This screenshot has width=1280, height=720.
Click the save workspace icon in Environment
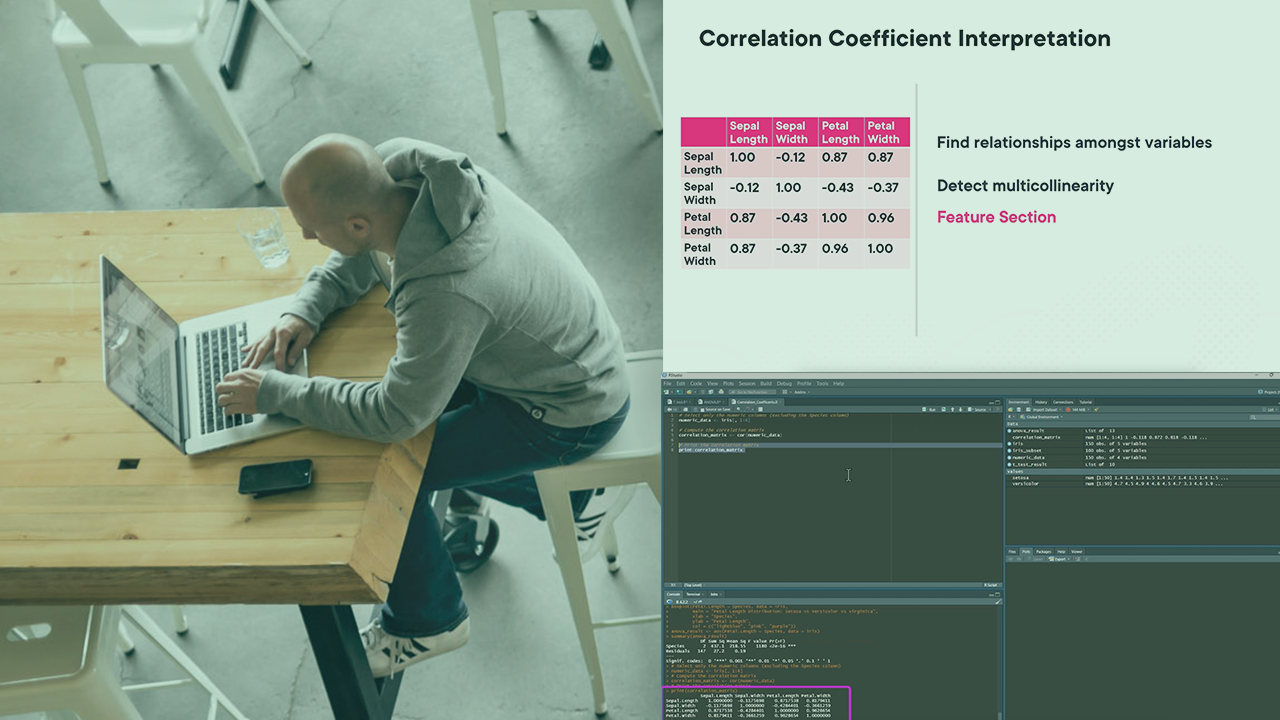pyautogui.click(x=1019, y=409)
